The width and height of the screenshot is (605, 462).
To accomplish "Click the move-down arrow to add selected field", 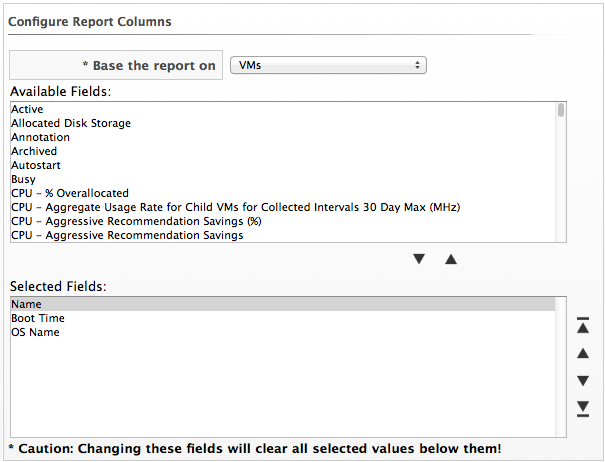I will pyautogui.click(x=419, y=259).
